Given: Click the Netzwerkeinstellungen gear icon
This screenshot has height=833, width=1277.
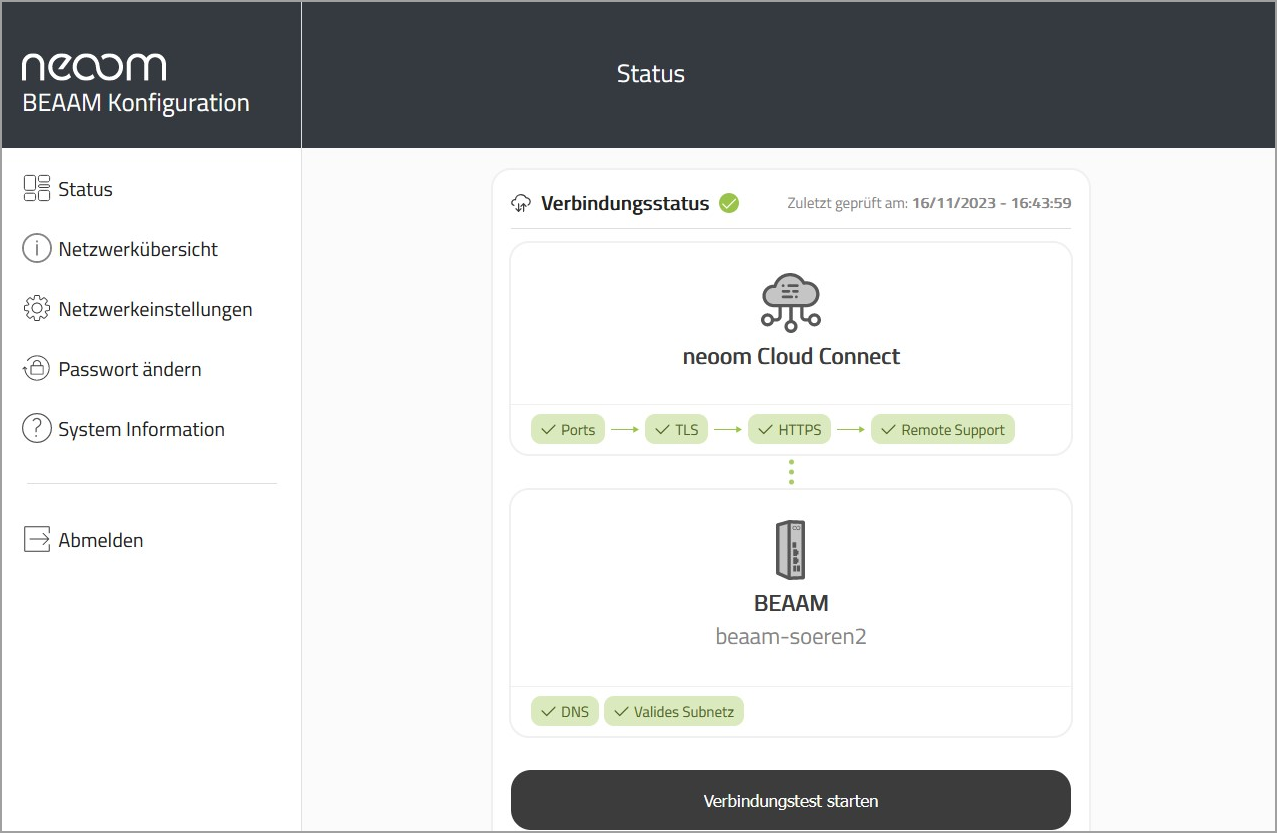Looking at the screenshot, I should (37, 309).
